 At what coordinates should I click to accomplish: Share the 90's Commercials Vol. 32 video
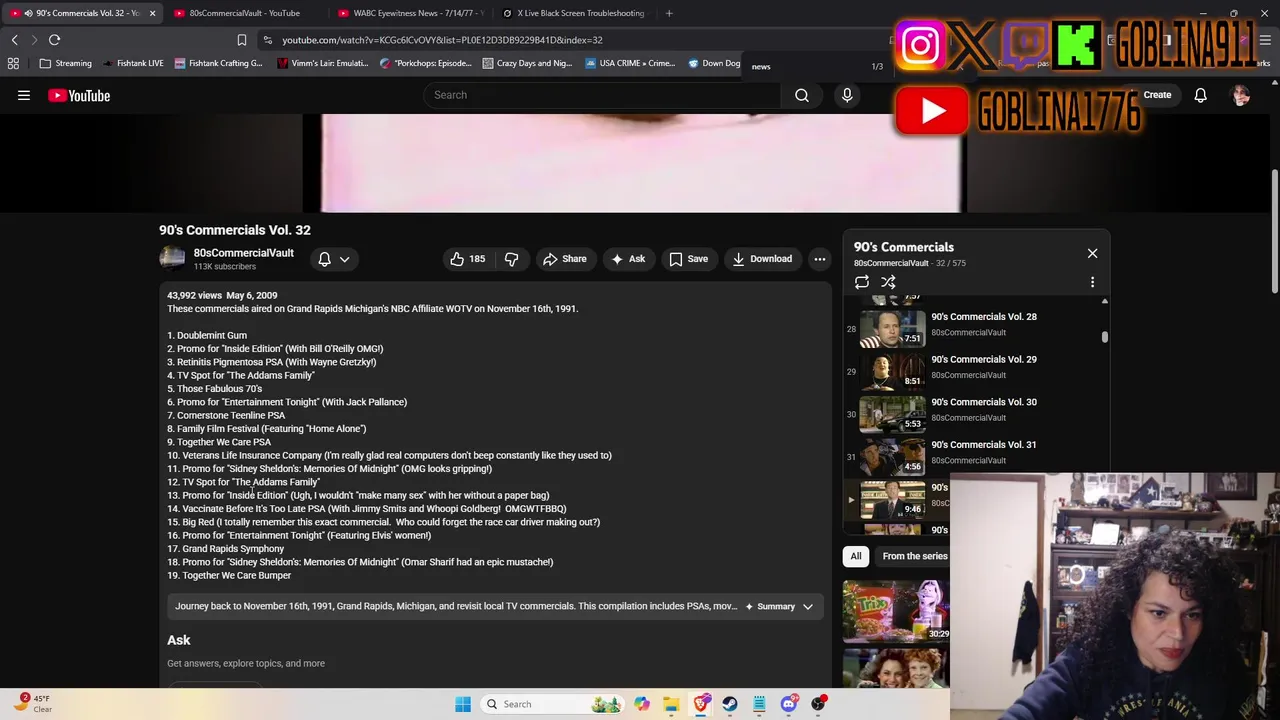coord(565,259)
